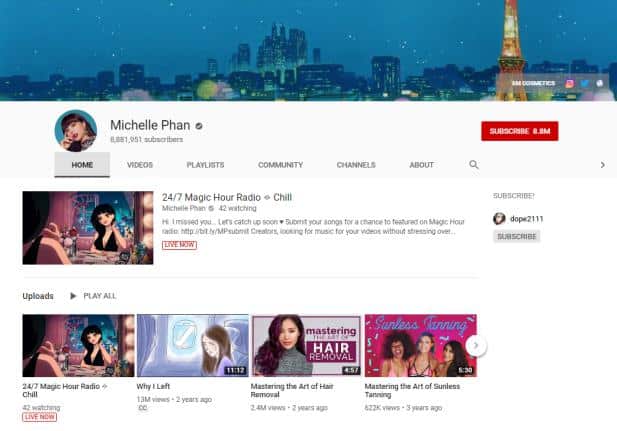The height and width of the screenshot is (431, 617).
Task: Advance the Uploads carousel with the next arrow
Action: 476,346
